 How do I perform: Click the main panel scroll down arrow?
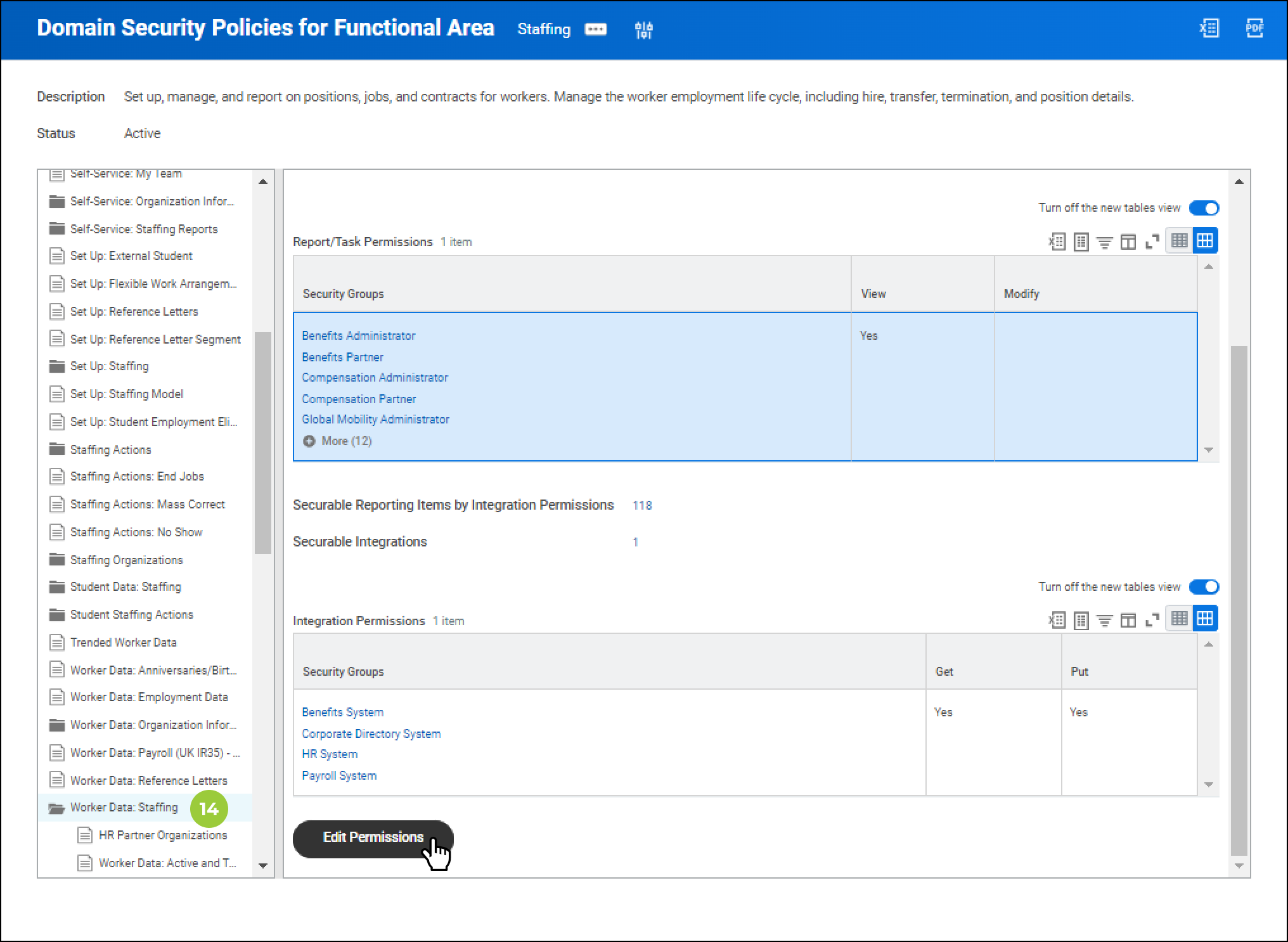click(x=1239, y=866)
